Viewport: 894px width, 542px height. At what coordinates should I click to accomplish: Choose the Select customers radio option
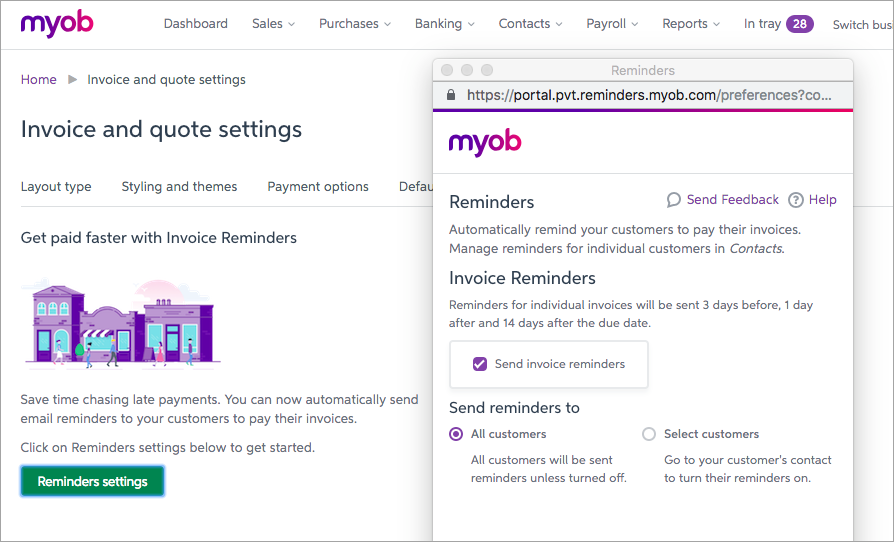tap(649, 434)
